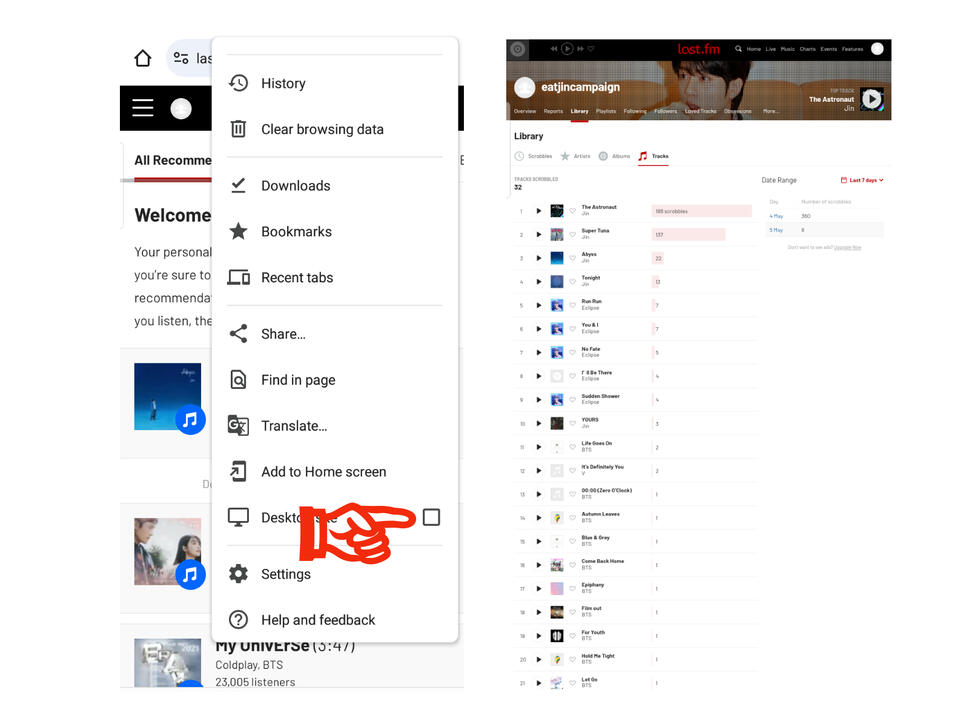Toggle play in the last.fm player bar
This screenshot has width=969, height=727.
click(566, 49)
